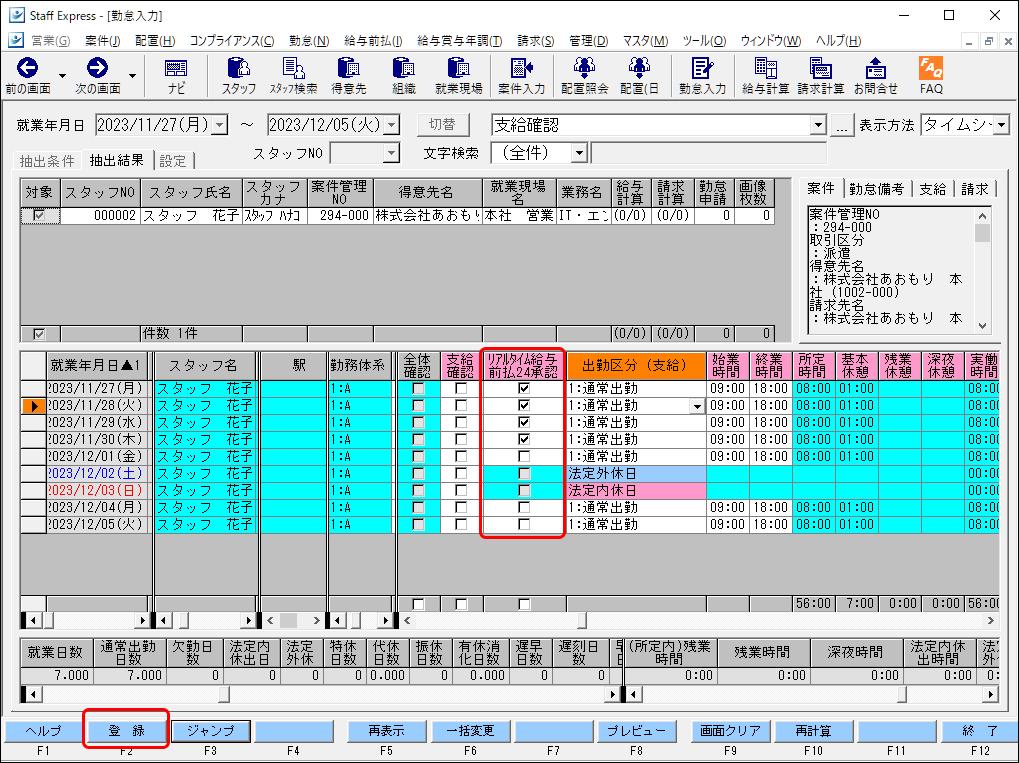Click the ジャンプ F3 button
Screen dimensions: 1019x763
(210, 731)
